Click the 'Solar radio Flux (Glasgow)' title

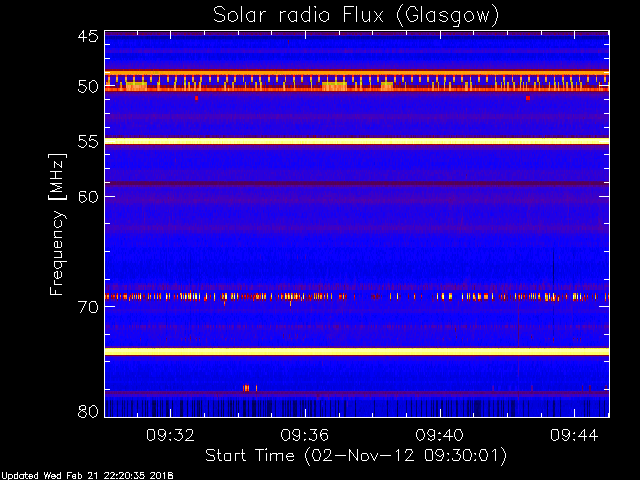356,16
